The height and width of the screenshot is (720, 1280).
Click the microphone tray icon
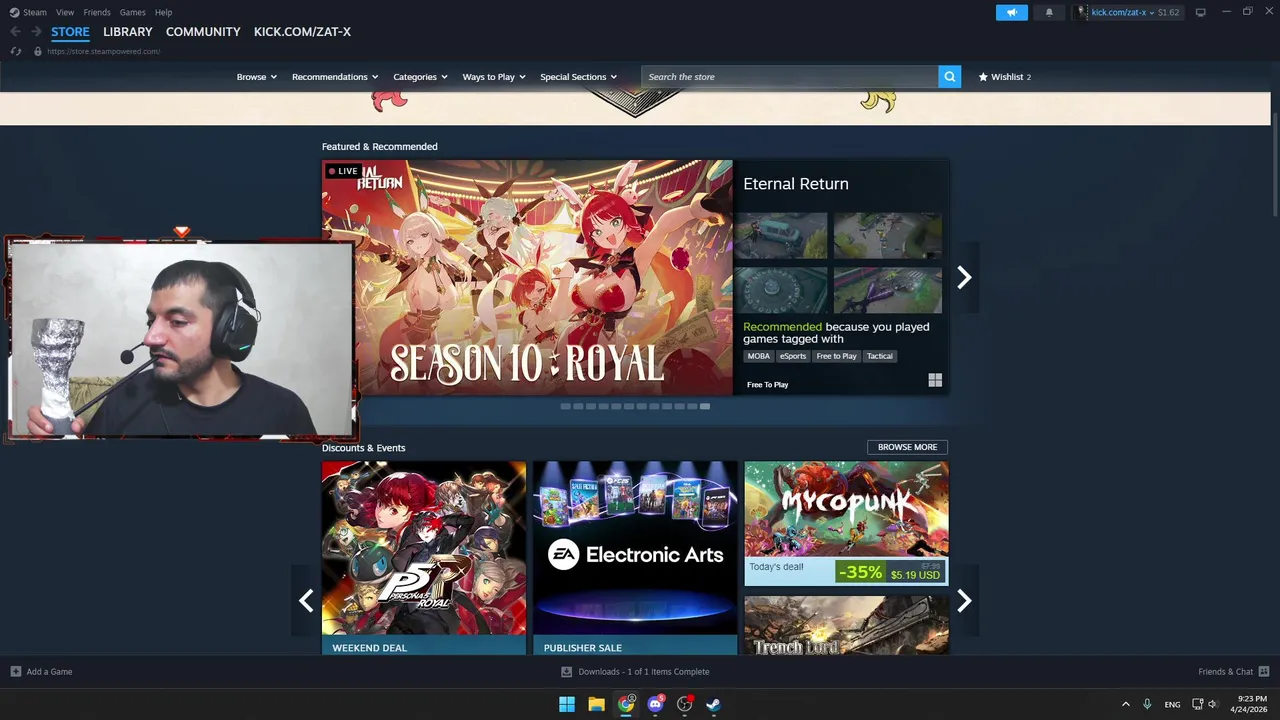point(1147,704)
